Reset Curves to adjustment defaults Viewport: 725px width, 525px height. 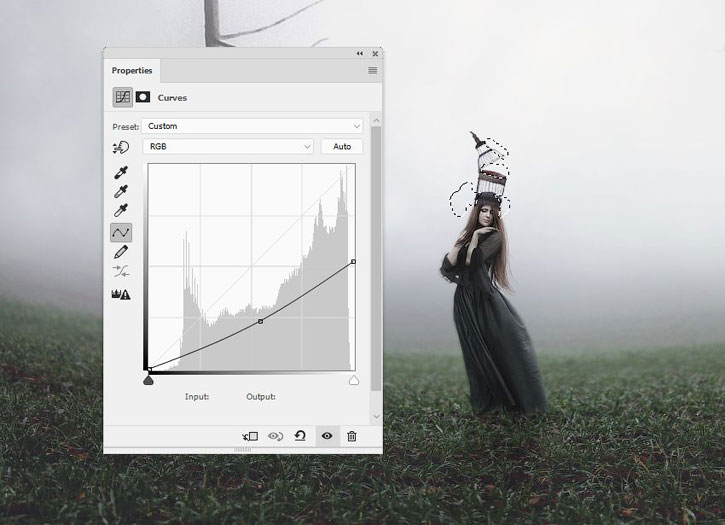click(300, 436)
